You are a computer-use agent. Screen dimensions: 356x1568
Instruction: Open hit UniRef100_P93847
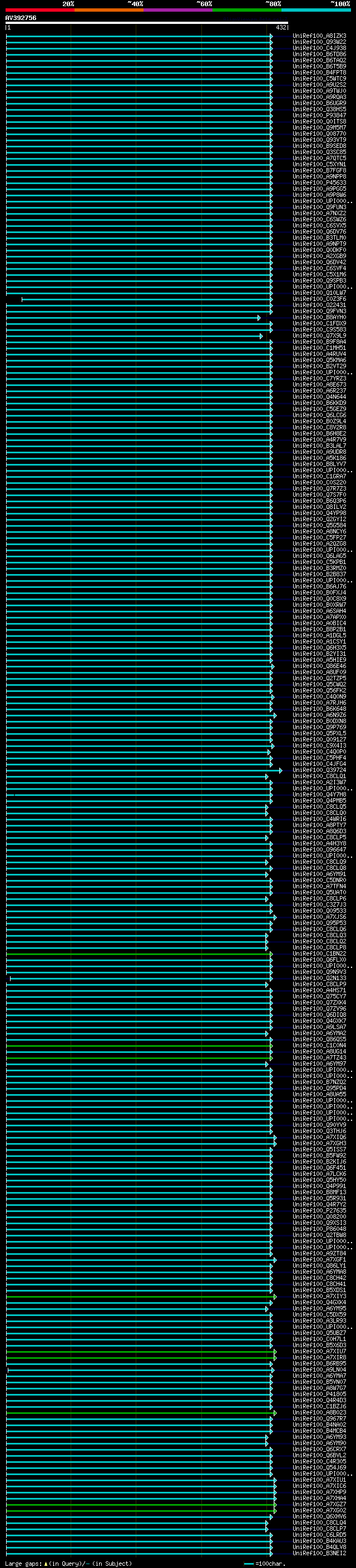coord(319,116)
